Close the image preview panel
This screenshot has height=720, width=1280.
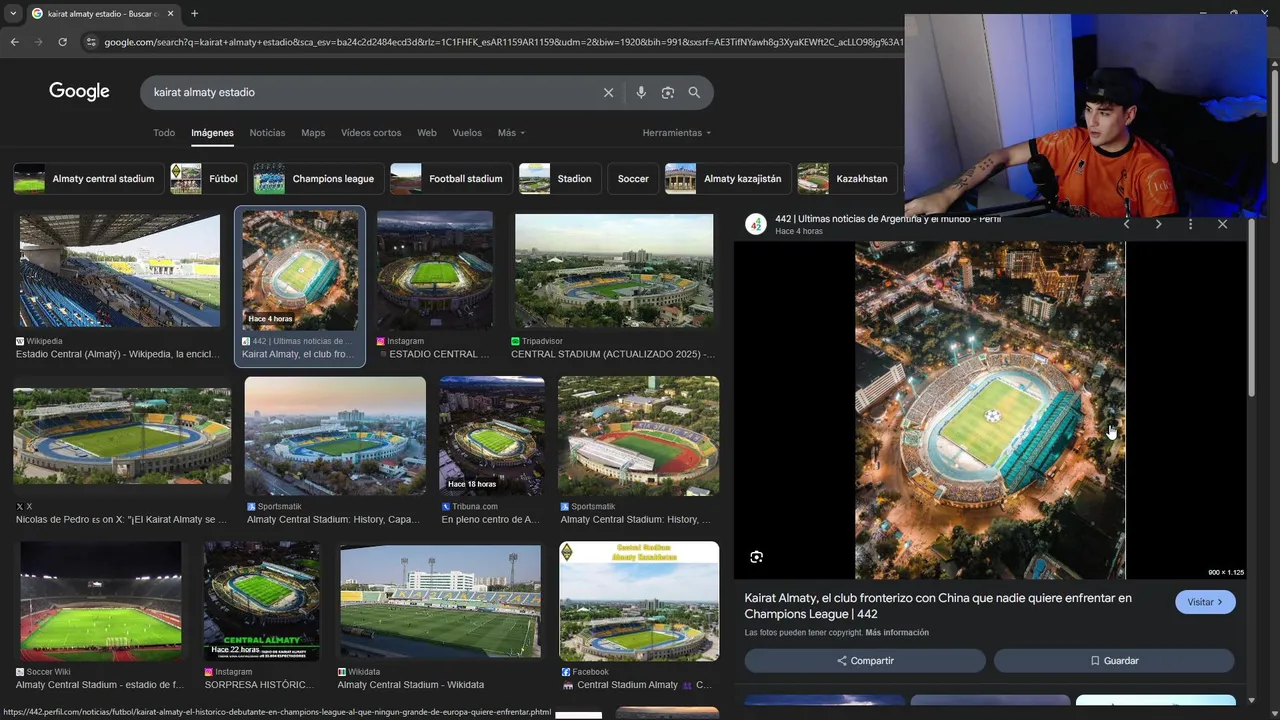(1222, 224)
